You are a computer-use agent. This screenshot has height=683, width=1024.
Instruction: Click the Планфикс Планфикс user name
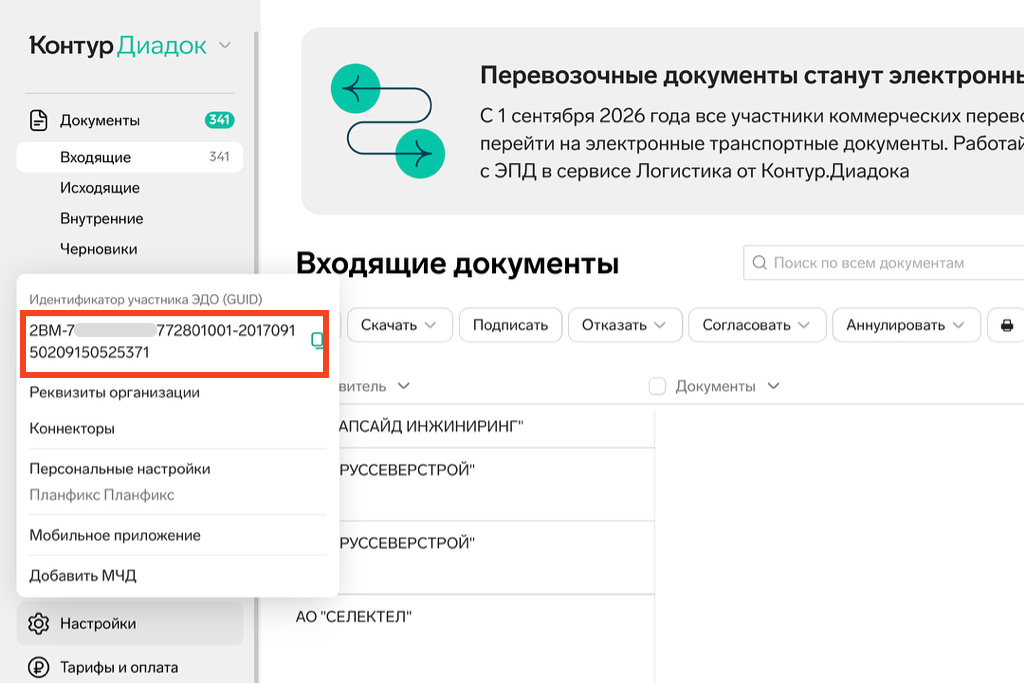point(102,495)
